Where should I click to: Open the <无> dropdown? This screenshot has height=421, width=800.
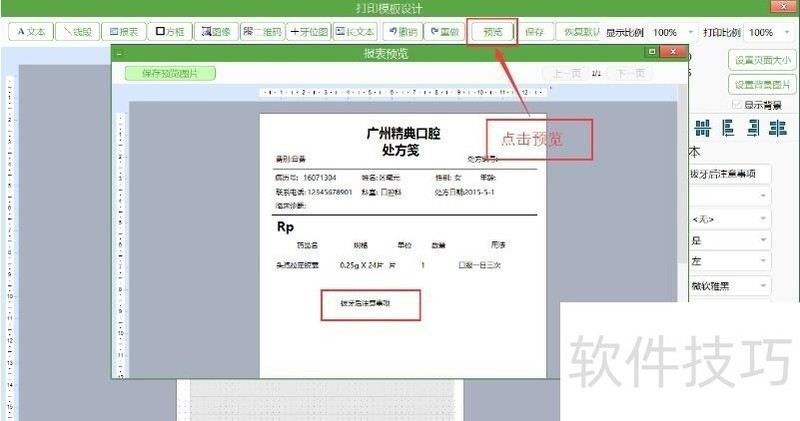(730, 219)
